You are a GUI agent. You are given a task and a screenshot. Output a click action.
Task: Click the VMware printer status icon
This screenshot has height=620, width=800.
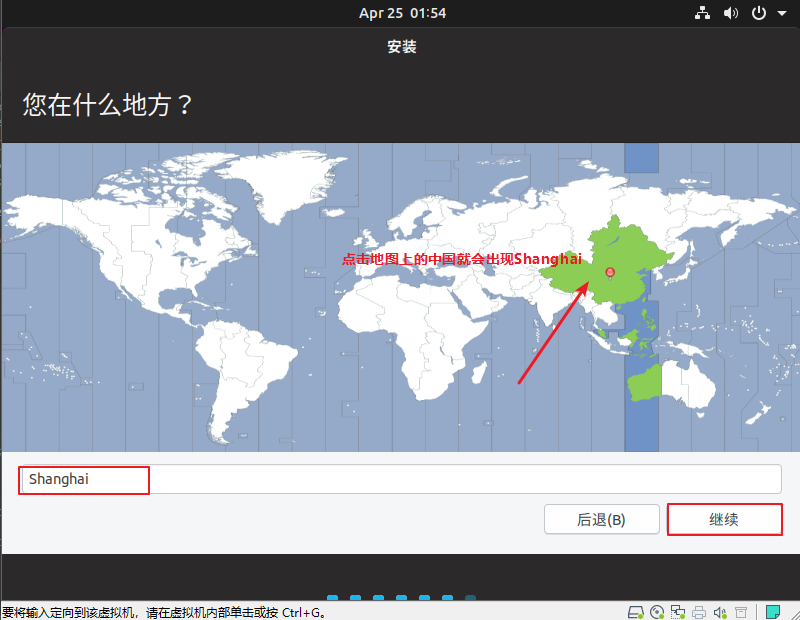coord(699,612)
